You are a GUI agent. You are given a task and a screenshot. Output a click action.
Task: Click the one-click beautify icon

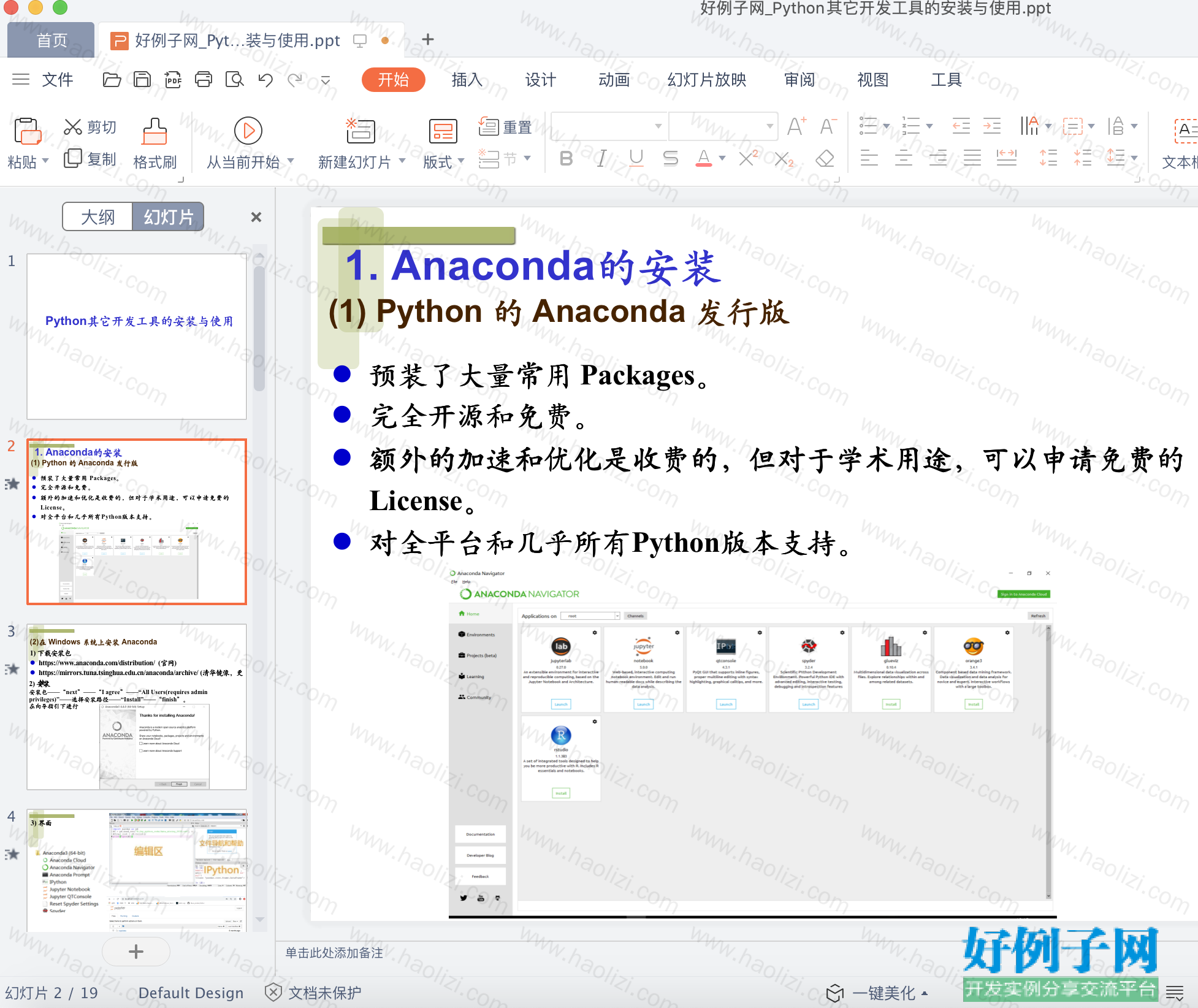pos(835,993)
